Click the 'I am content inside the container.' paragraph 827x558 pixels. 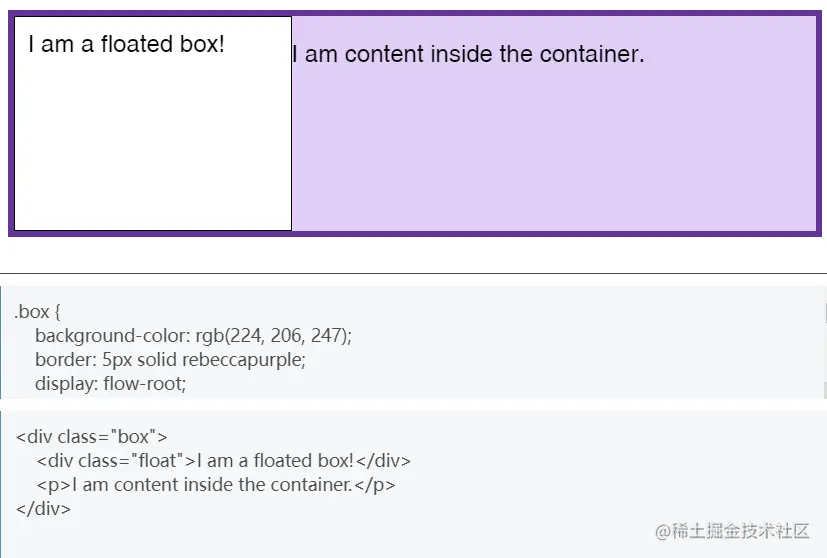[468, 54]
